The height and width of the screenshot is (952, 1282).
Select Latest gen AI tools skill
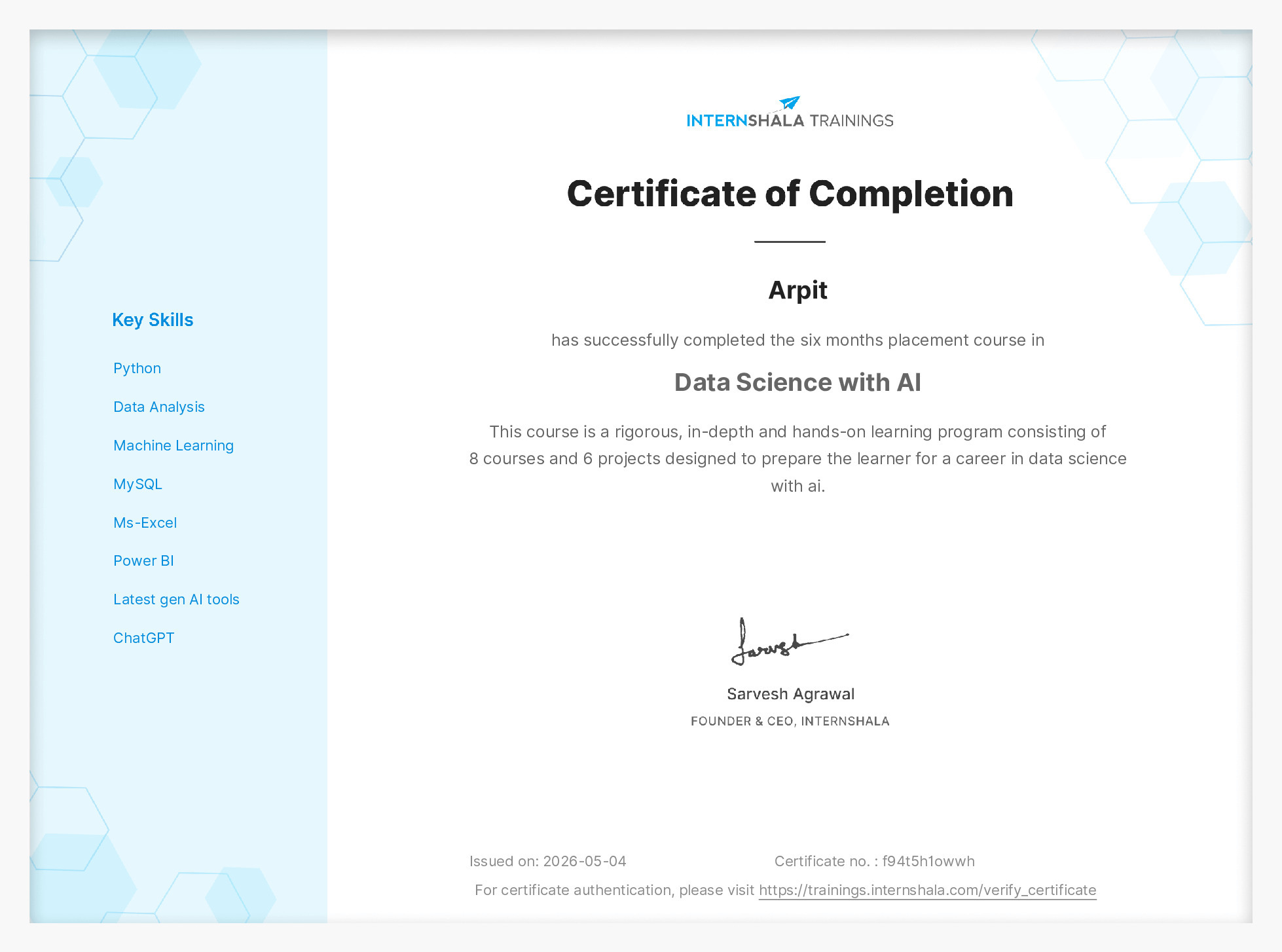[176, 599]
